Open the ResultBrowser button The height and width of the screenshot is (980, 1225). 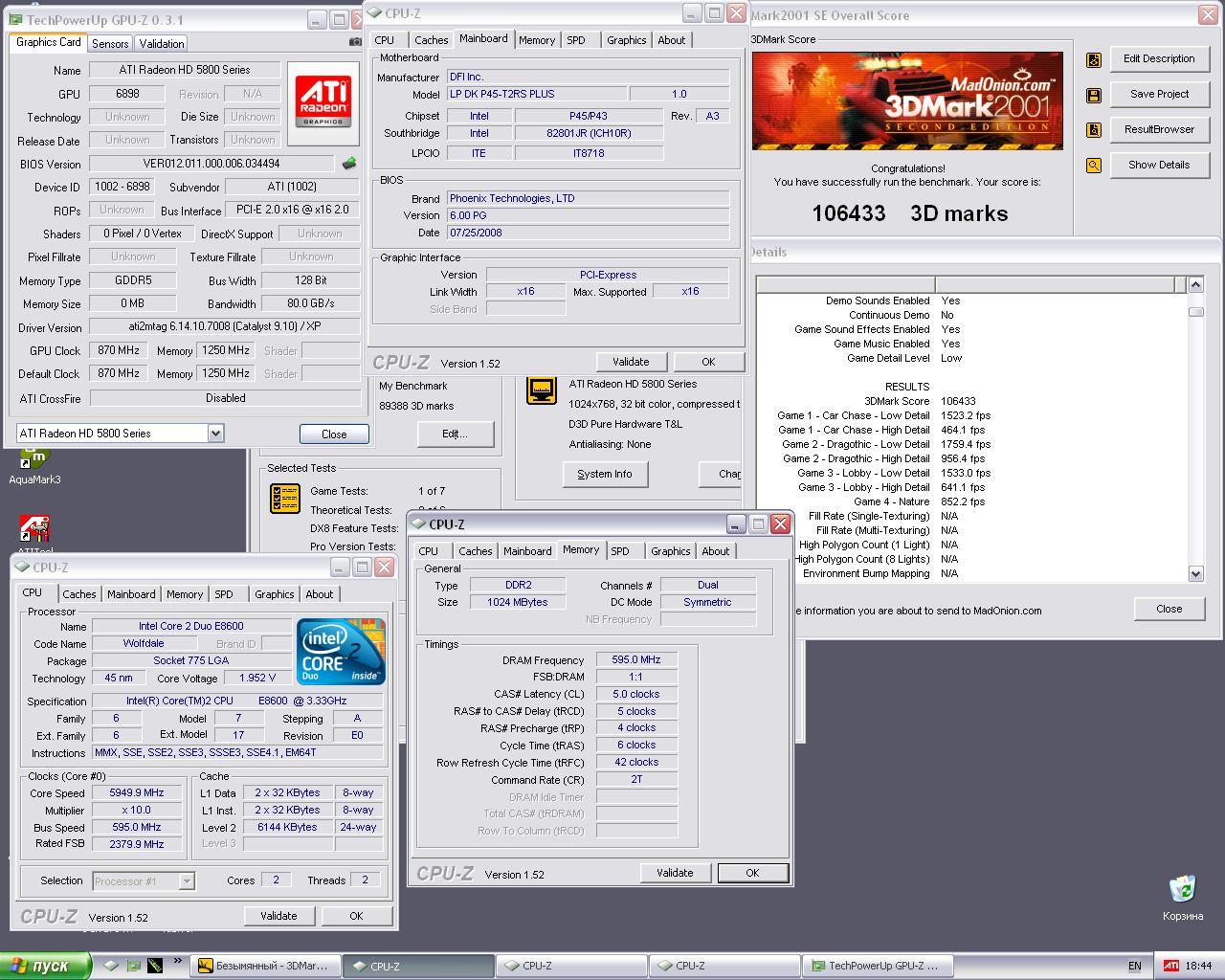tap(1159, 129)
